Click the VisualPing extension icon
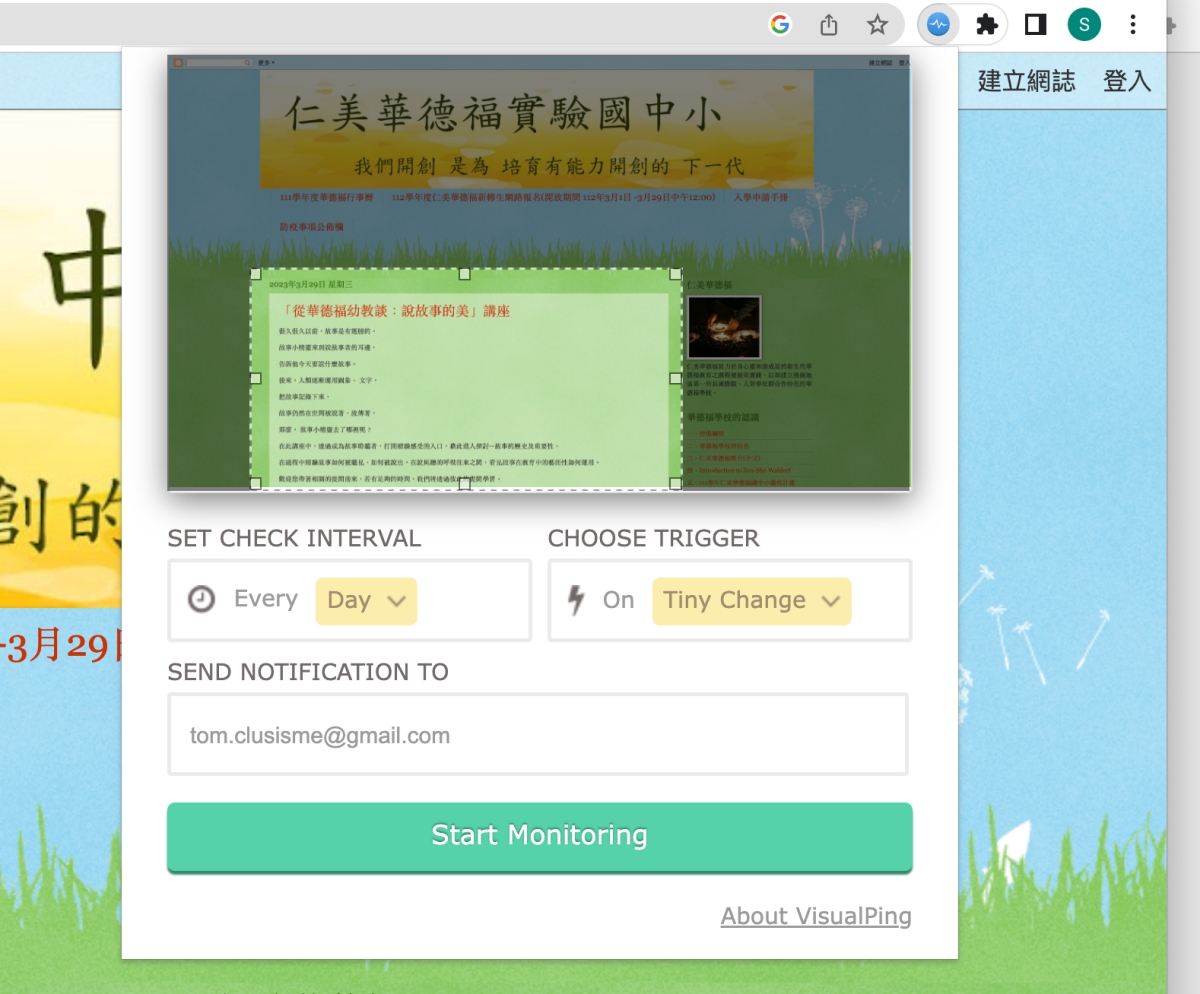The height and width of the screenshot is (994, 1200). tap(938, 25)
